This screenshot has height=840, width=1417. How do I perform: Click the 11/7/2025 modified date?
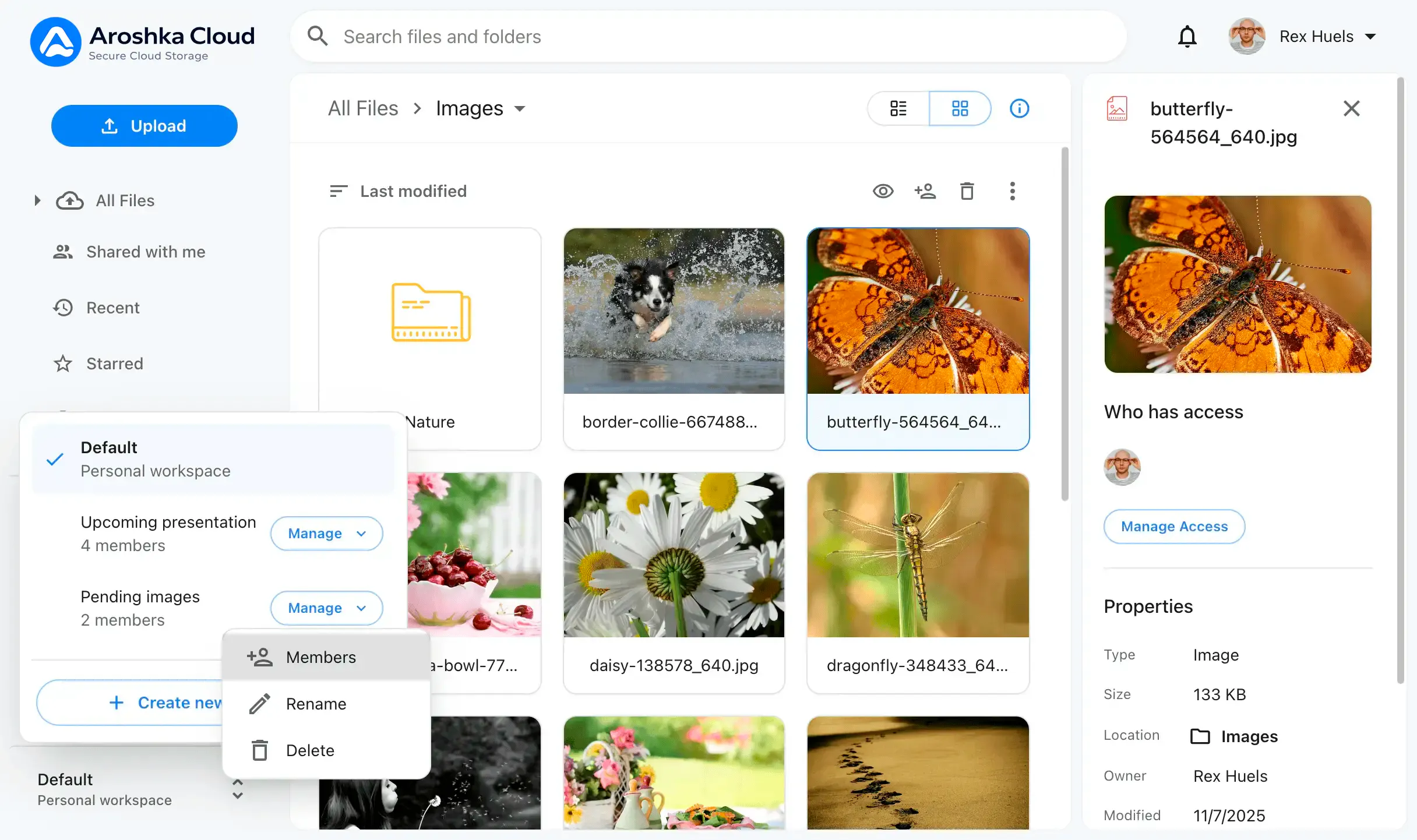point(1229,816)
